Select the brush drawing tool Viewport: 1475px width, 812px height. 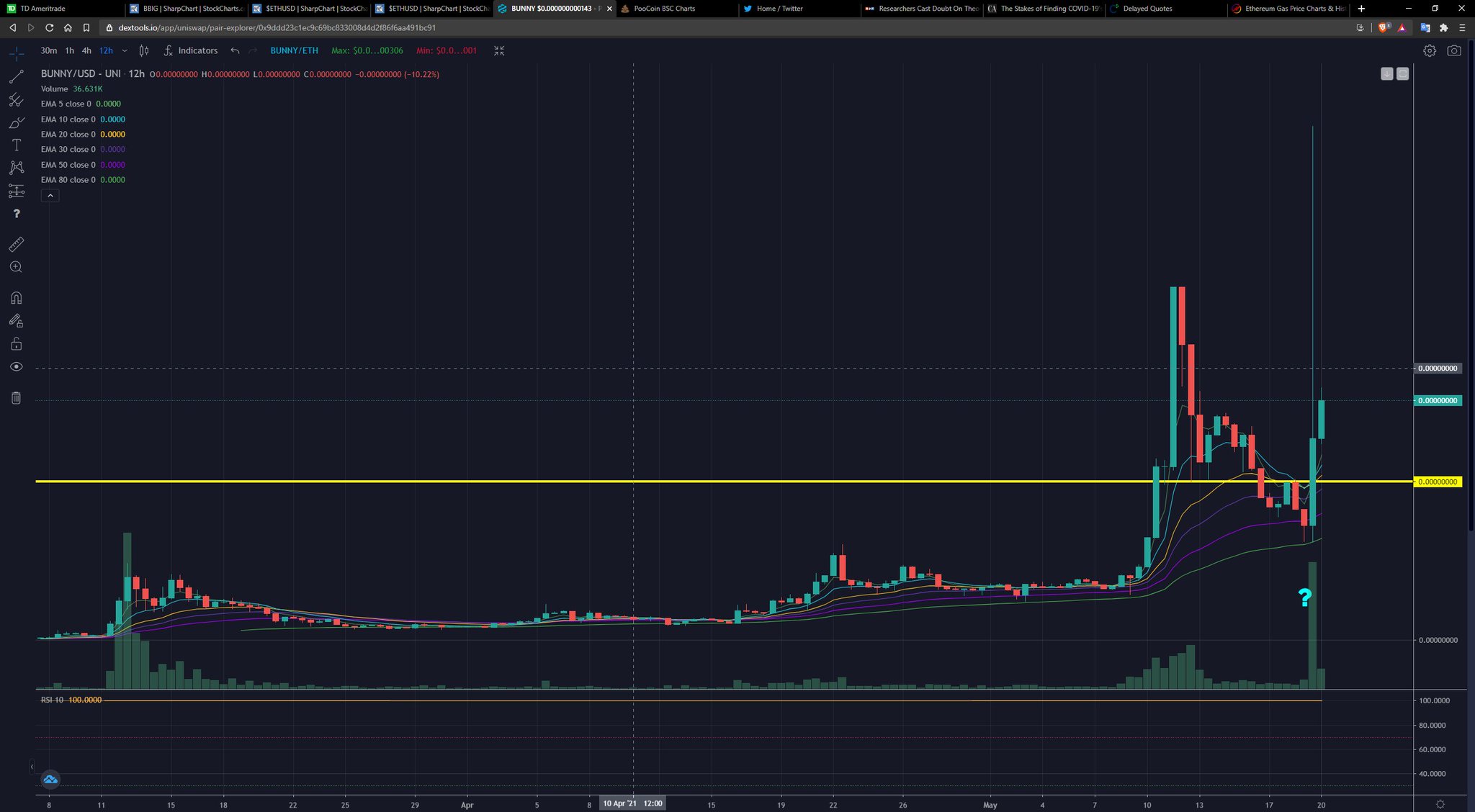[x=16, y=123]
